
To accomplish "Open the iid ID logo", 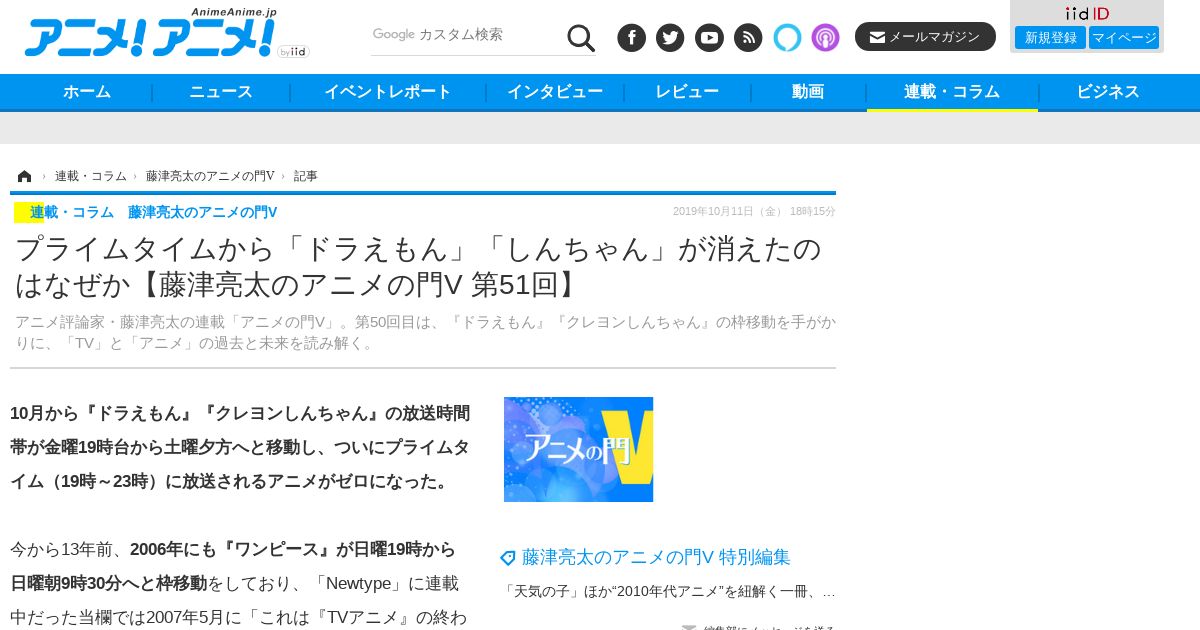I will pyautogui.click(x=1087, y=13).
